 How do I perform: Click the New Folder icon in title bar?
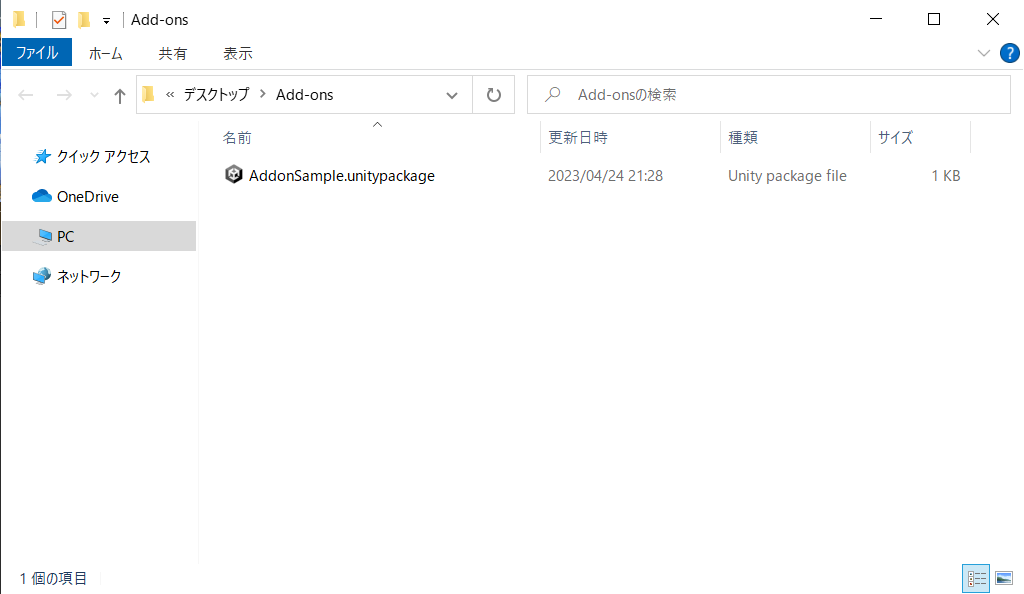[84, 20]
